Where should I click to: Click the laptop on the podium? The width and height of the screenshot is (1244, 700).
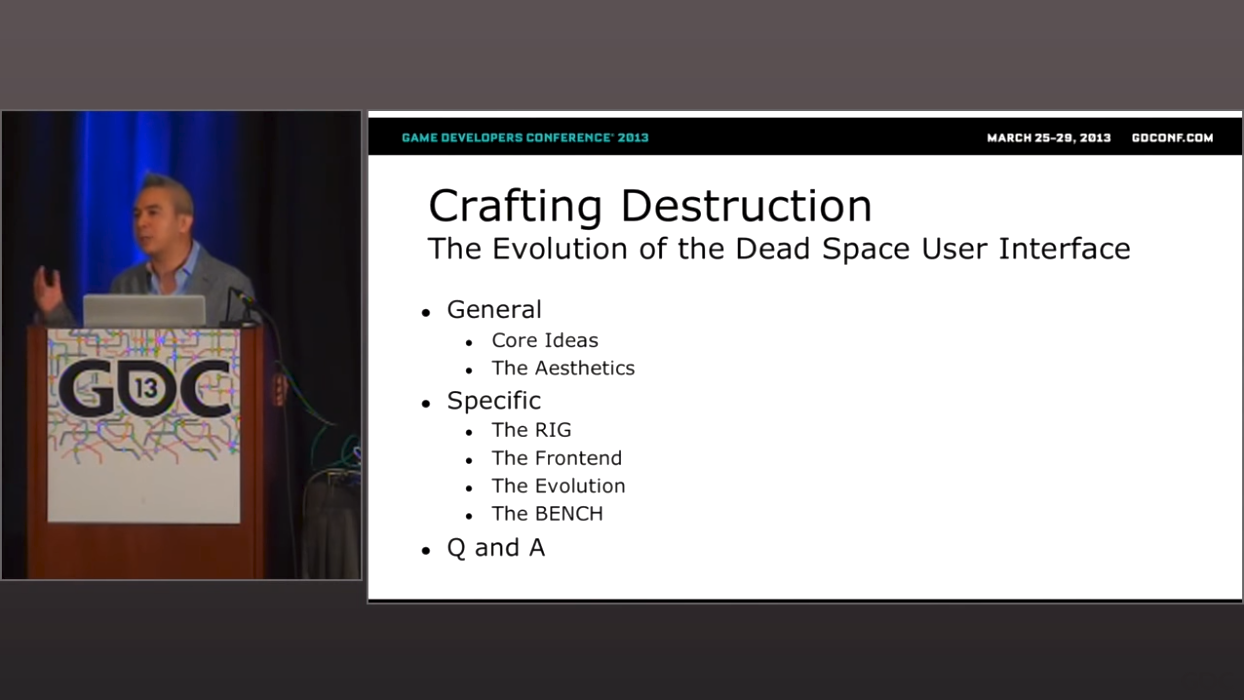(144, 310)
